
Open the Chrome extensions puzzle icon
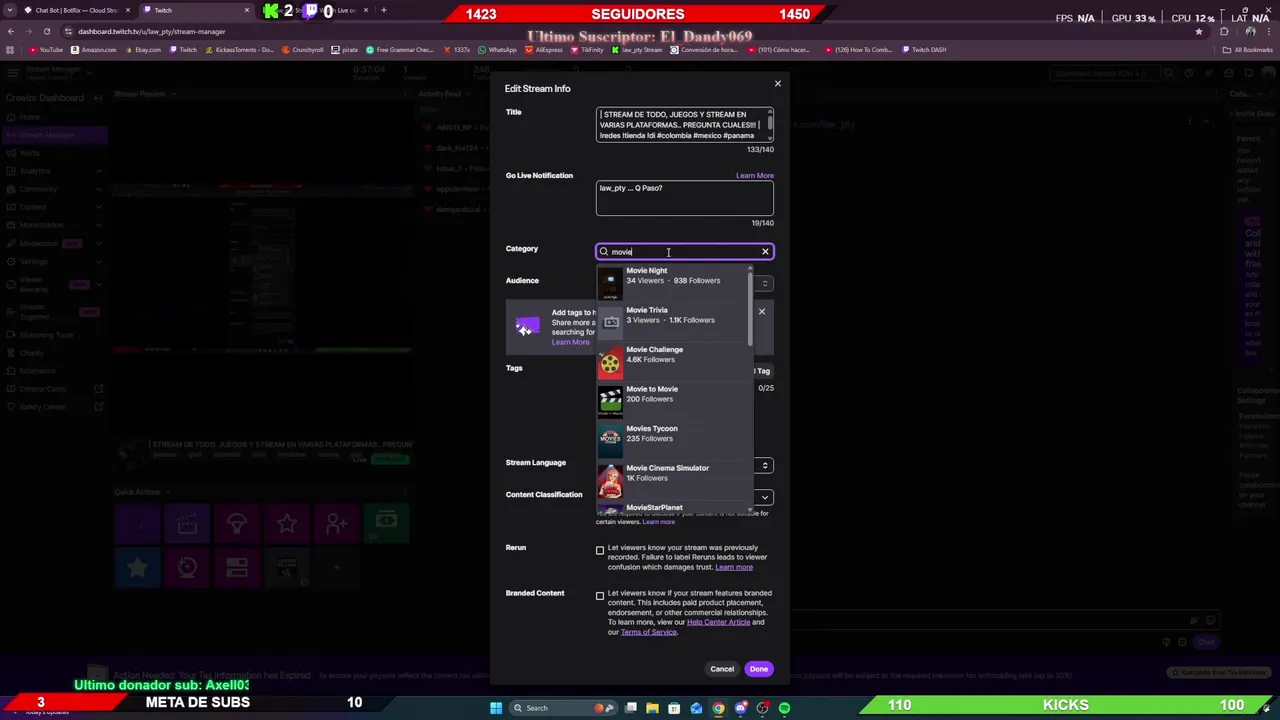[x=1224, y=31]
